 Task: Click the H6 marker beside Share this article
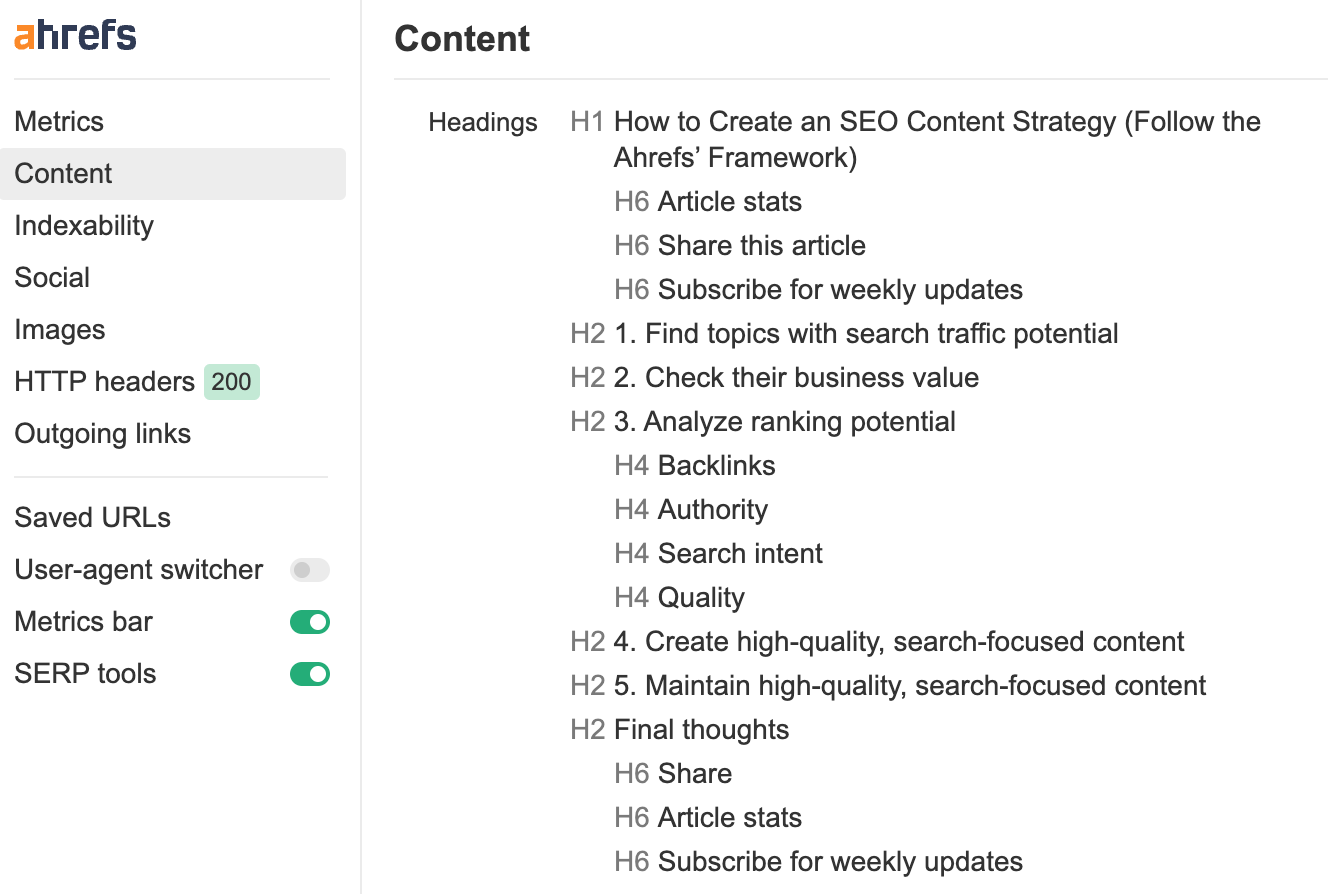tap(631, 246)
